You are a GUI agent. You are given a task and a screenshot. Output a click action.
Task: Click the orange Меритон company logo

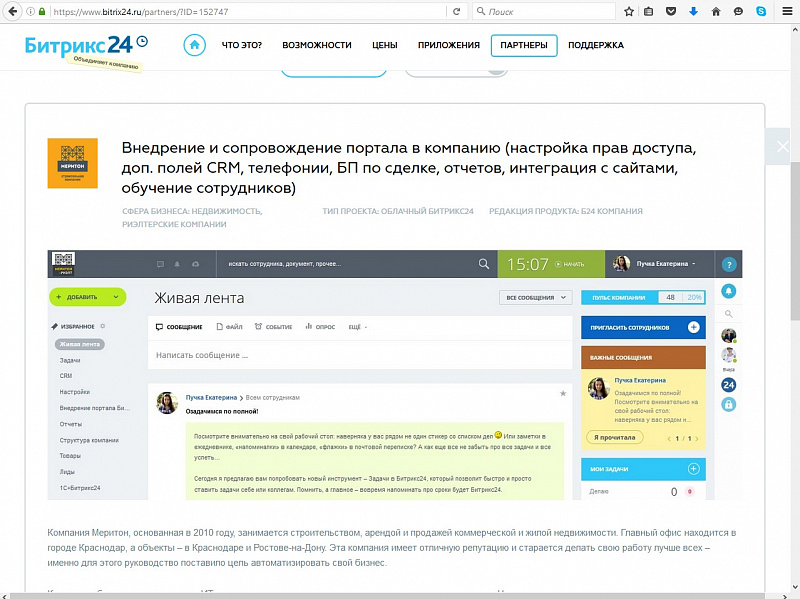(x=72, y=163)
